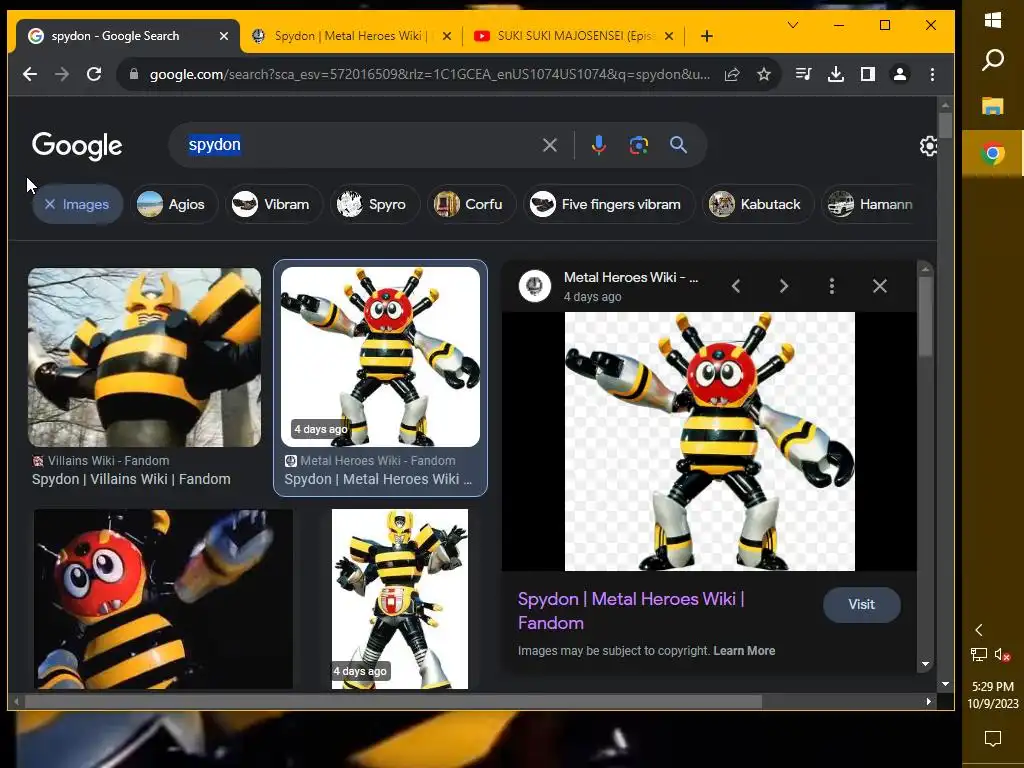Show previous image in preview panel
This screenshot has width=1024, height=768.
click(x=736, y=286)
